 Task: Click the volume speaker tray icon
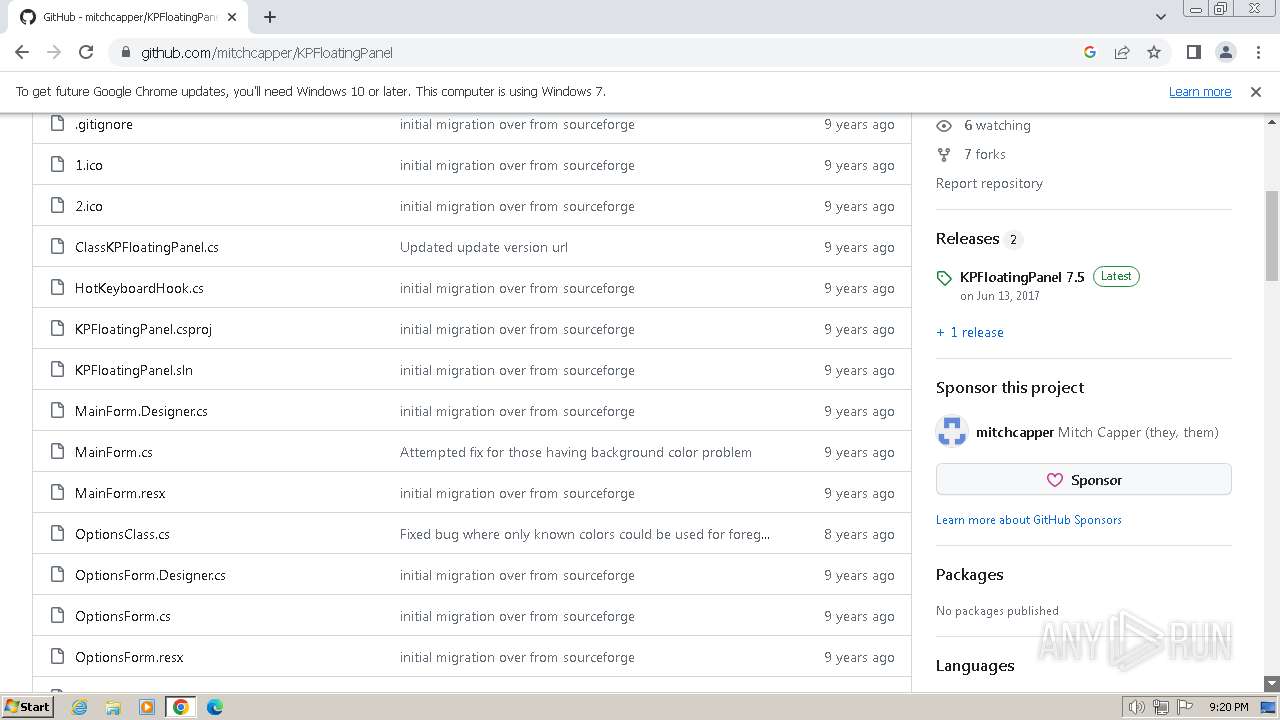[x=1138, y=707]
